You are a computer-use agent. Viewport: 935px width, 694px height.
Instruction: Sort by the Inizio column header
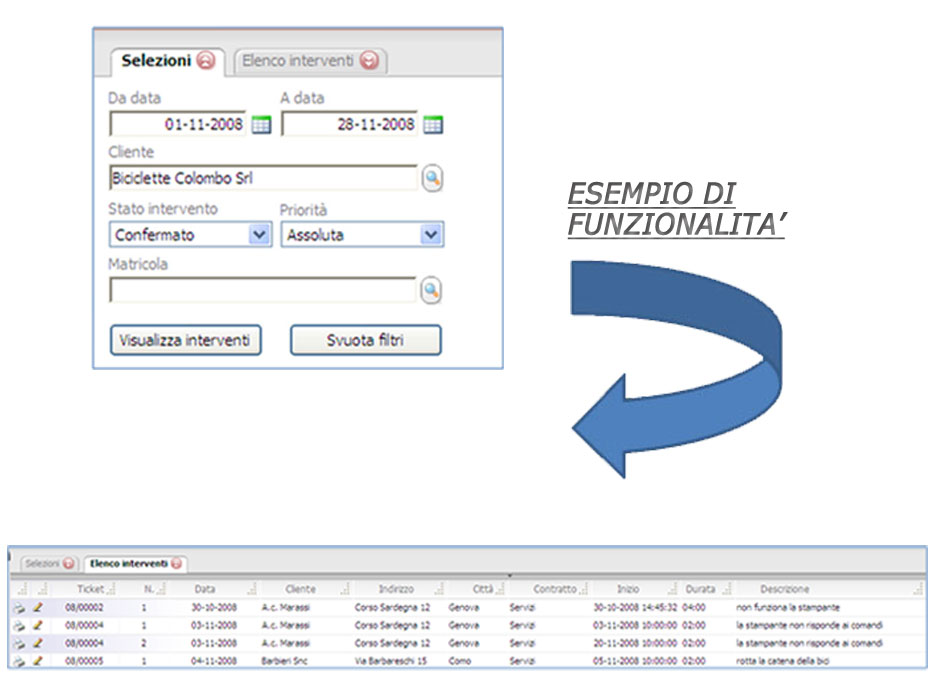(628, 589)
